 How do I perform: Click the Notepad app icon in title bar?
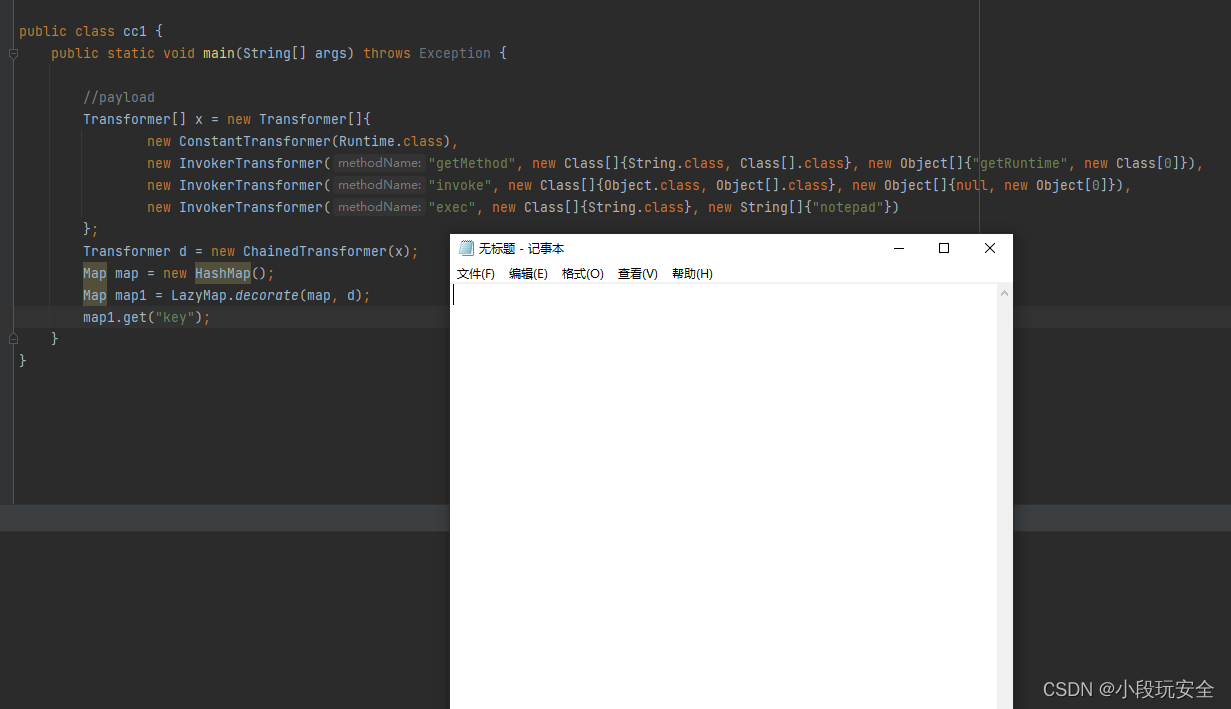pos(466,248)
